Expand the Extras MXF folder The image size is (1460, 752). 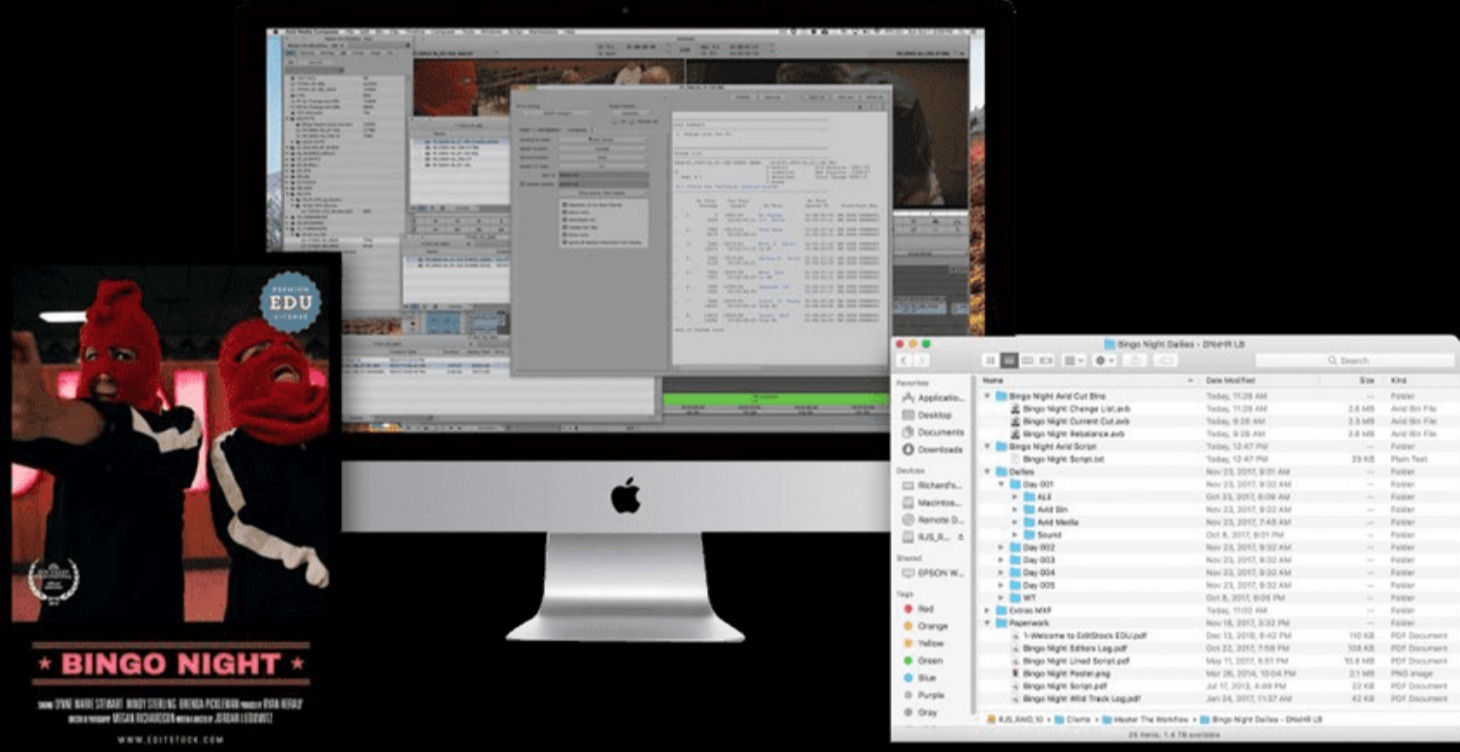click(x=987, y=610)
